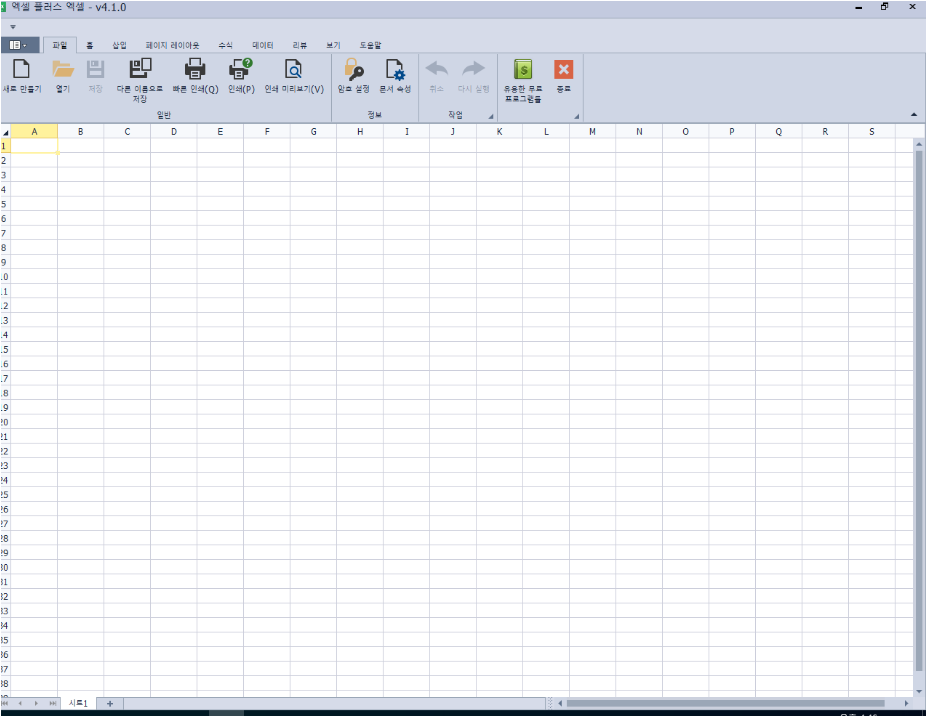926x717 pixels.
Task: Select column D header
Action: click(174, 132)
